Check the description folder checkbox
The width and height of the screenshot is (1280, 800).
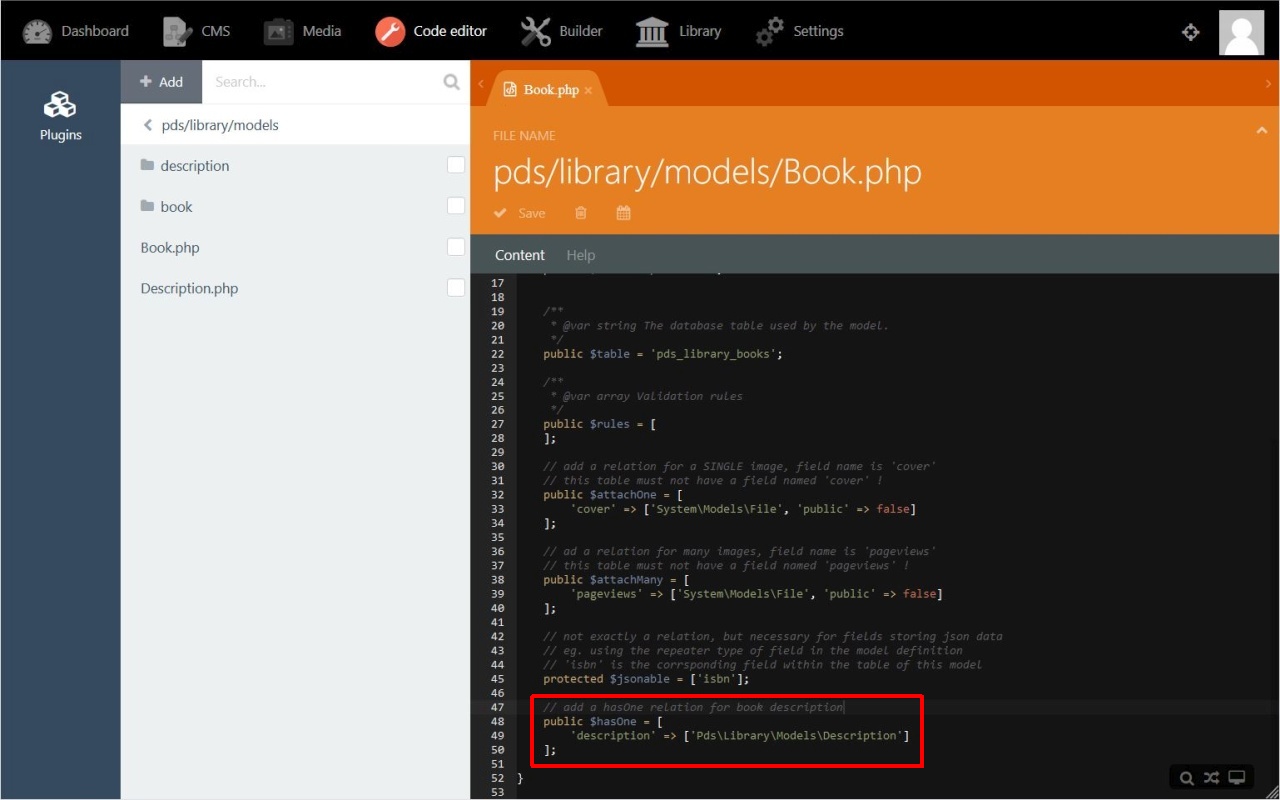456,165
